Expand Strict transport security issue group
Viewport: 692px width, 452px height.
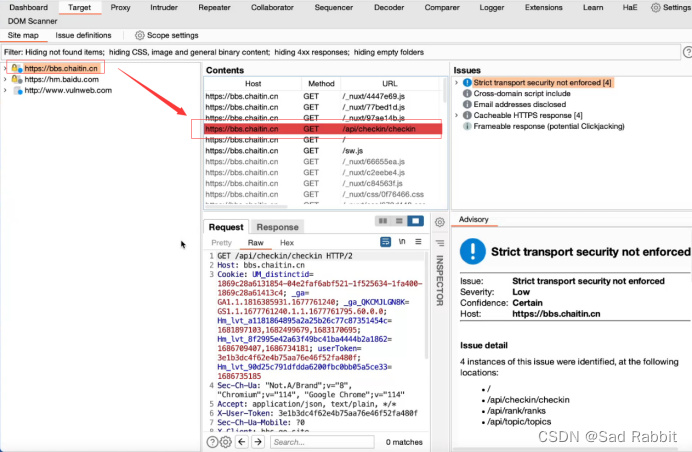tap(457, 83)
